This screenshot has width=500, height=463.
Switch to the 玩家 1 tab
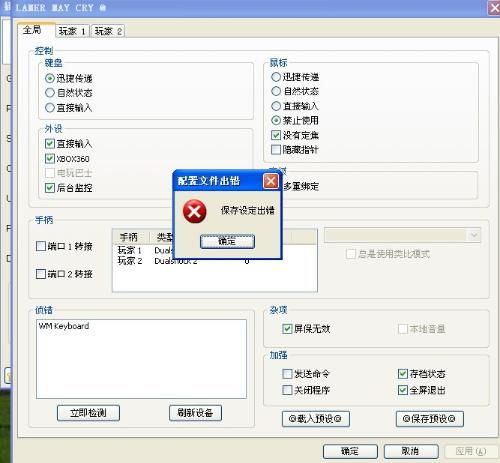(x=72, y=31)
